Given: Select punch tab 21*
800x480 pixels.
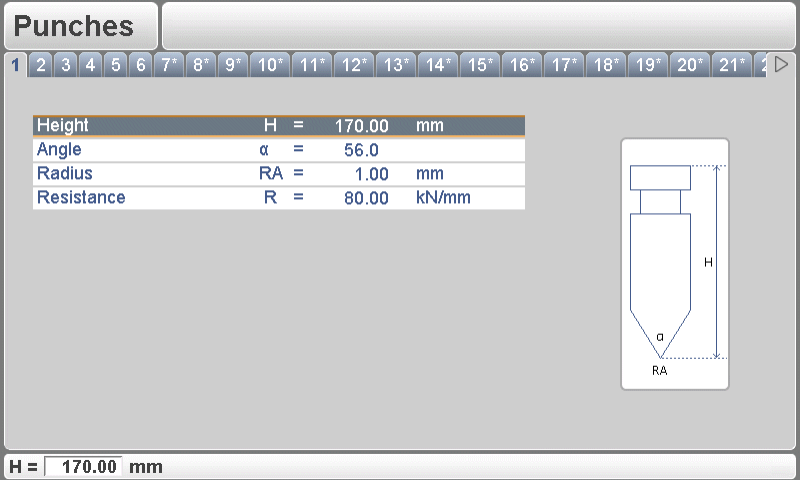Looking at the screenshot, I should (x=731, y=65).
